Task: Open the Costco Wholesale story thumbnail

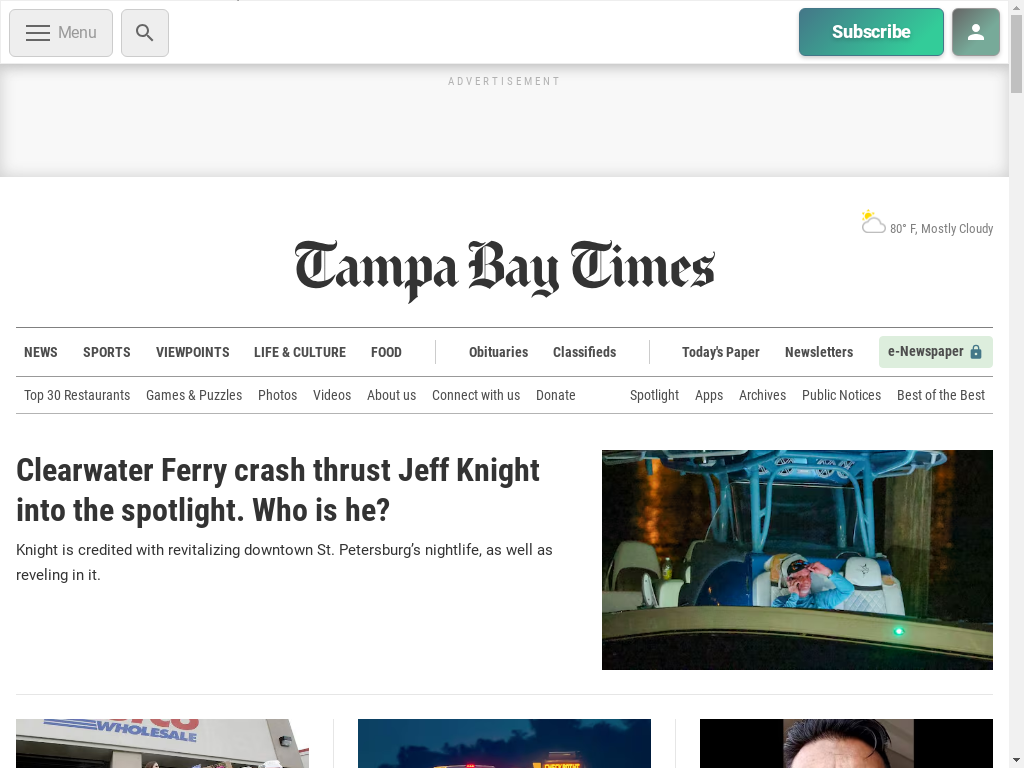Action: tap(163, 743)
